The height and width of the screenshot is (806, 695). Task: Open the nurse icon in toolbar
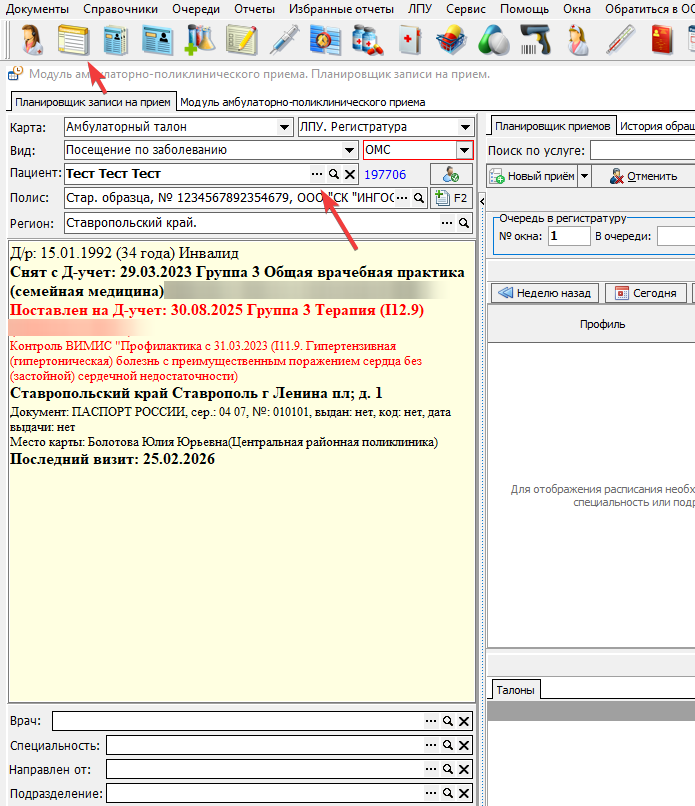tap(578, 40)
